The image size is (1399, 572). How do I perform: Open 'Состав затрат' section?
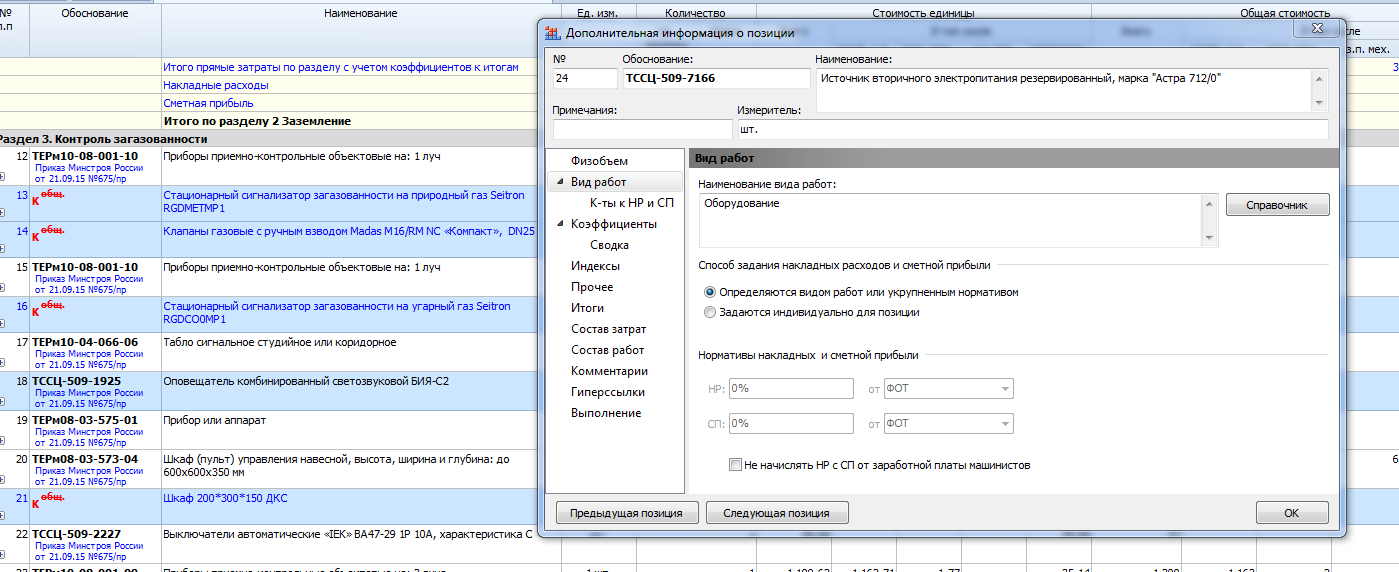point(609,329)
